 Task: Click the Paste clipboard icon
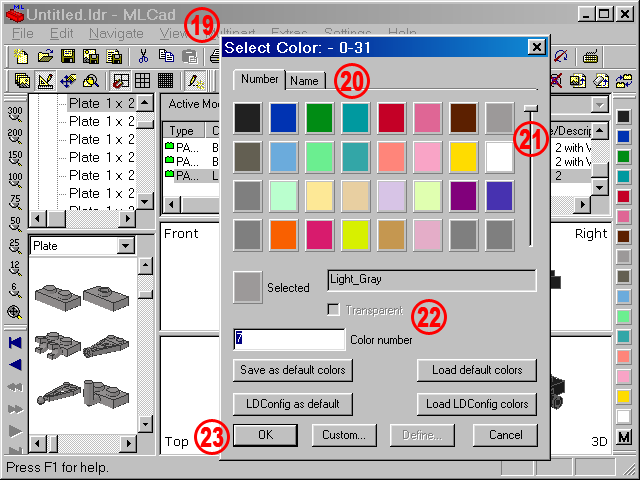tap(190, 56)
